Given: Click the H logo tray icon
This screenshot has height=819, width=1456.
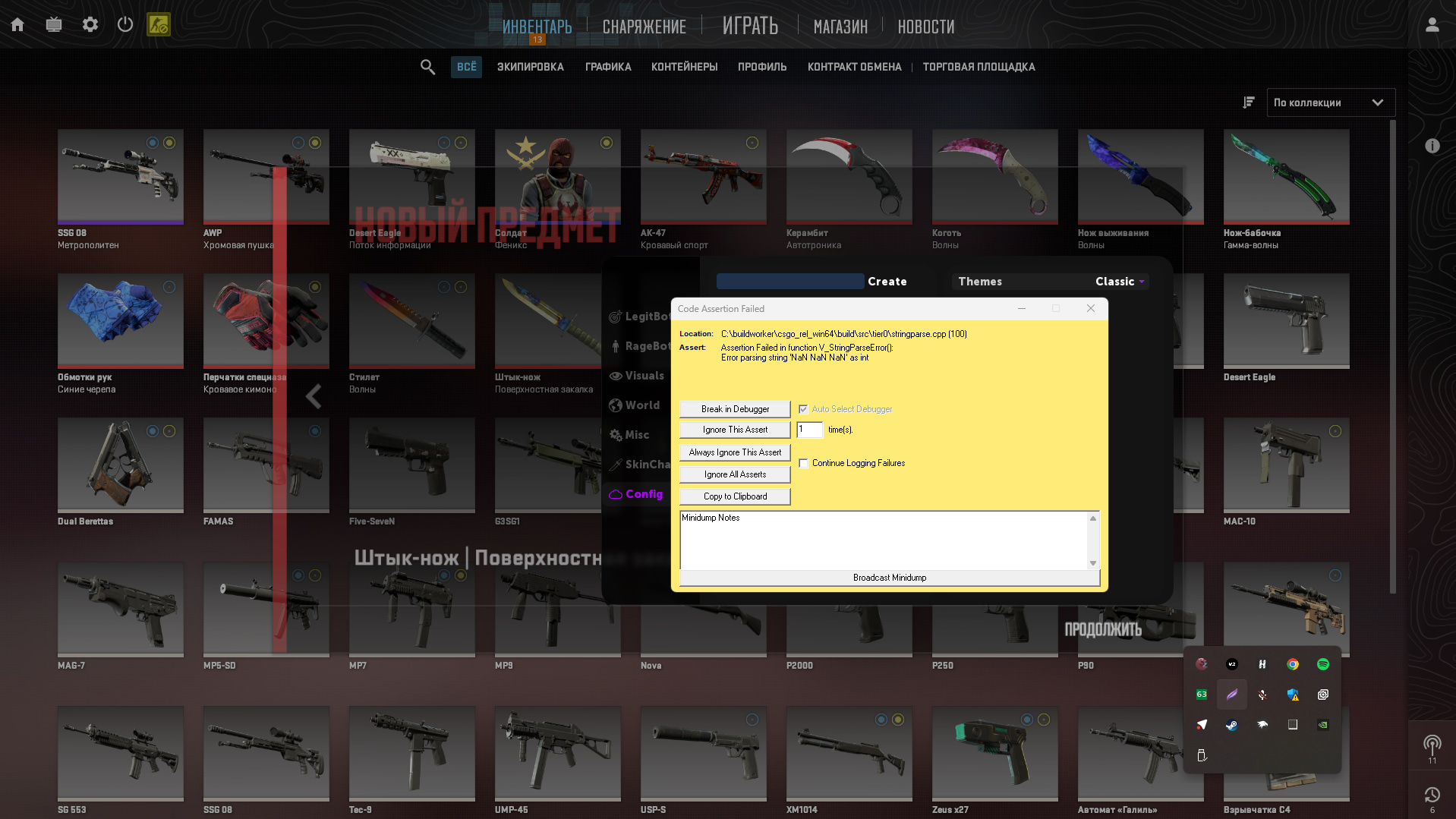Looking at the screenshot, I should (x=1262, y=664).
